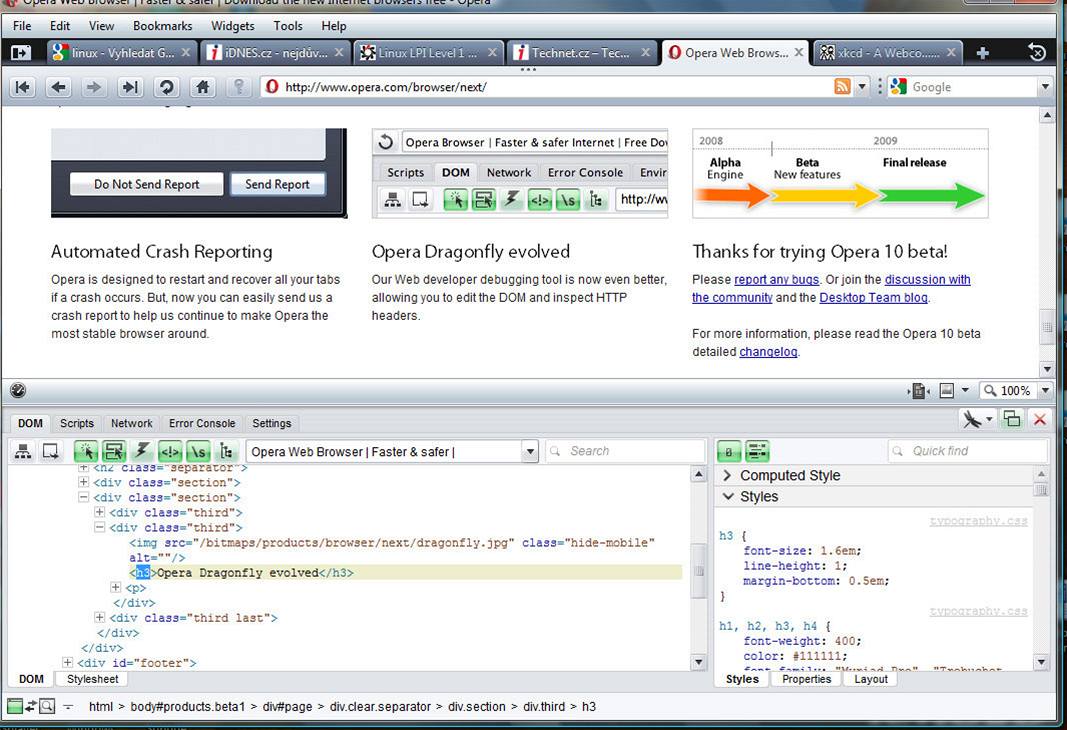Click the 'report any bugs' link
This screenshot has width=1067, height=730.
777,280
